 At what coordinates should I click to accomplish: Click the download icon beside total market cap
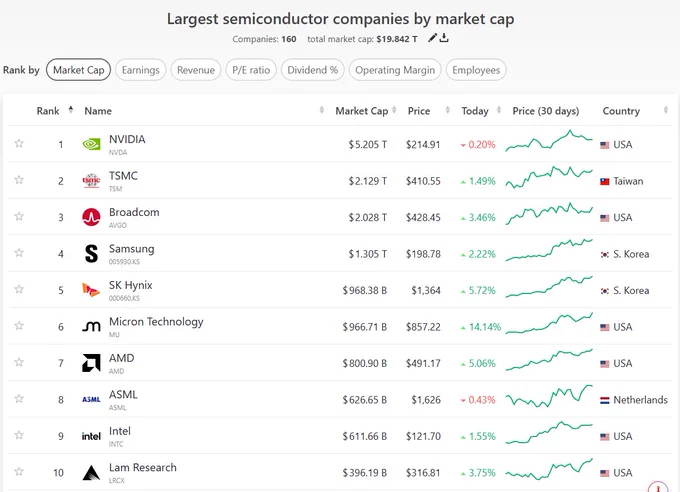(444, 38)
